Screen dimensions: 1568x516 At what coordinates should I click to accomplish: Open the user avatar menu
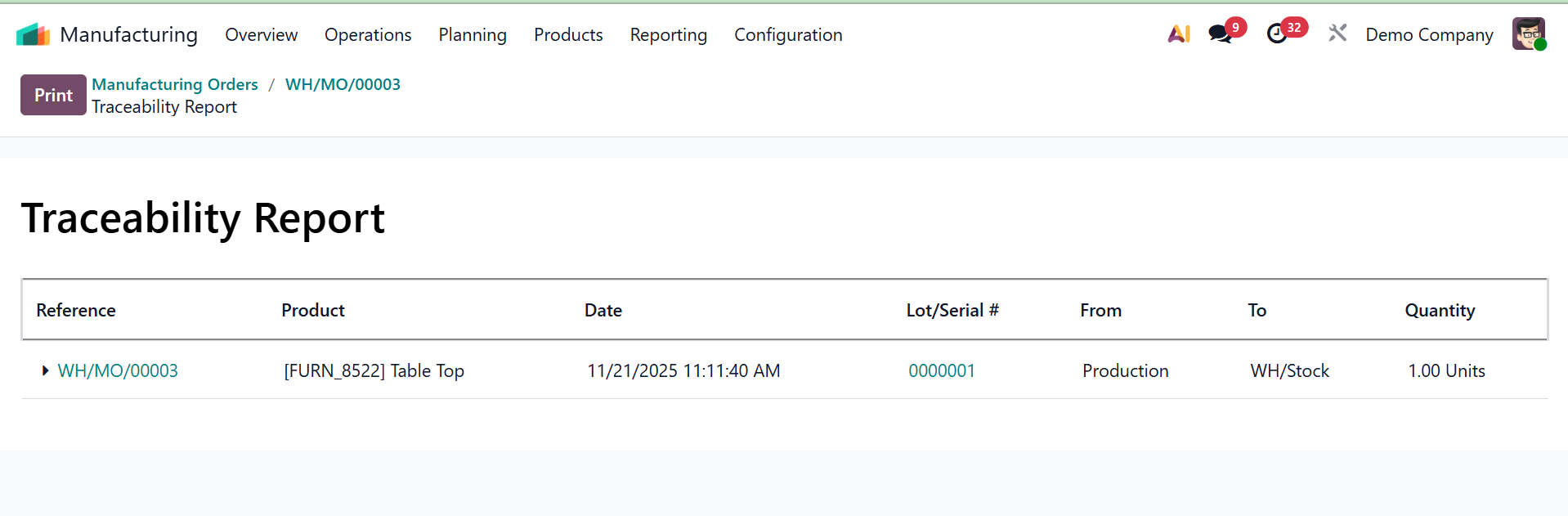(1528, 34)
